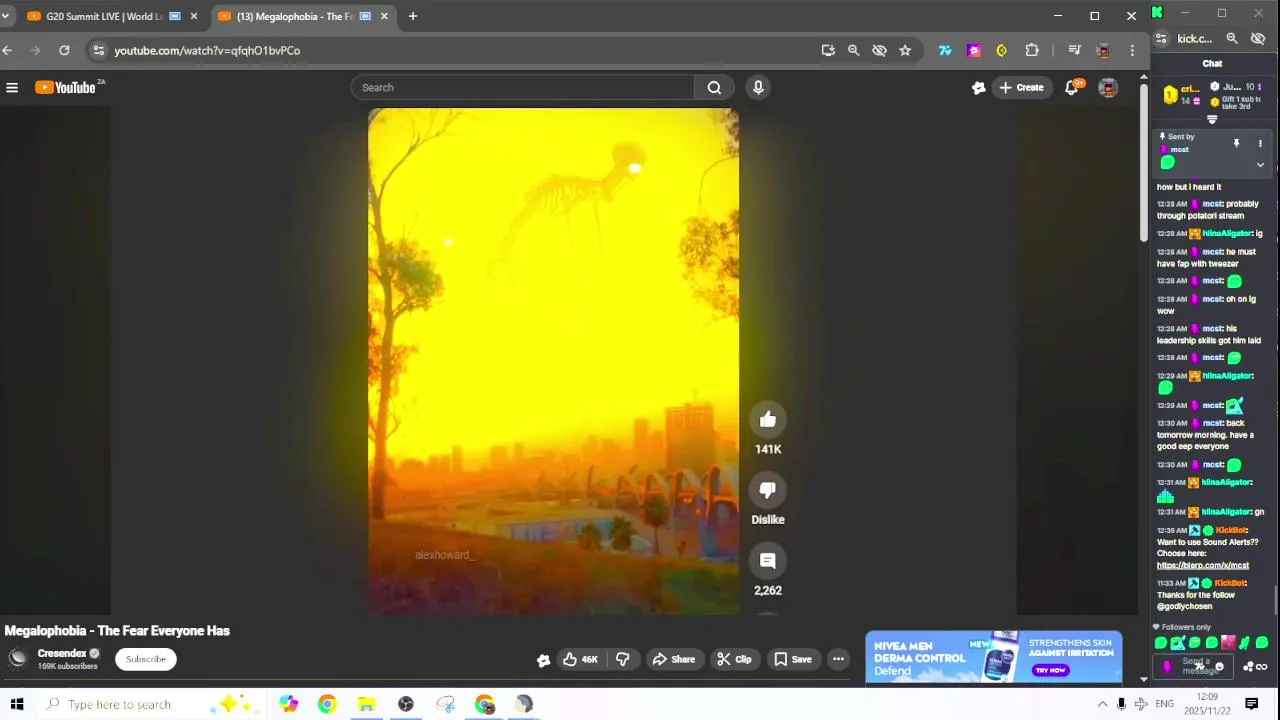Open the short's comments icon above 2,262
This screenshot has width=1280, height=720.
coord(768,561)
